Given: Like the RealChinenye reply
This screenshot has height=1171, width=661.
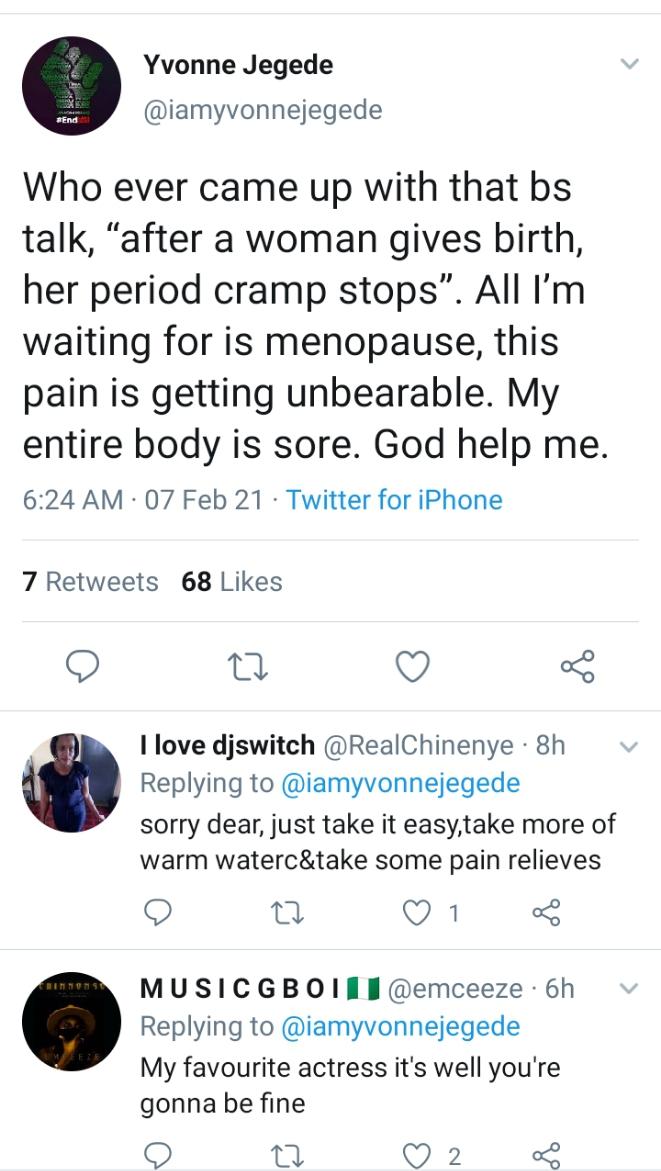Looking at the screenshot, I should (415, 912).
